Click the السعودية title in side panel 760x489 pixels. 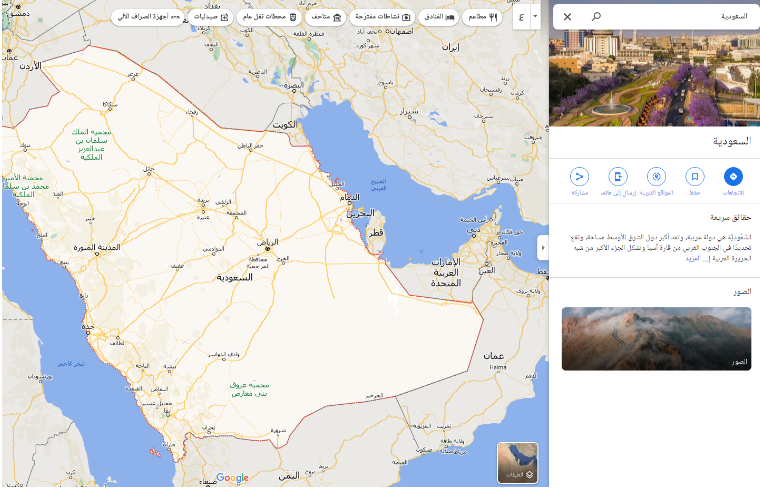click(x=731, y=142)
